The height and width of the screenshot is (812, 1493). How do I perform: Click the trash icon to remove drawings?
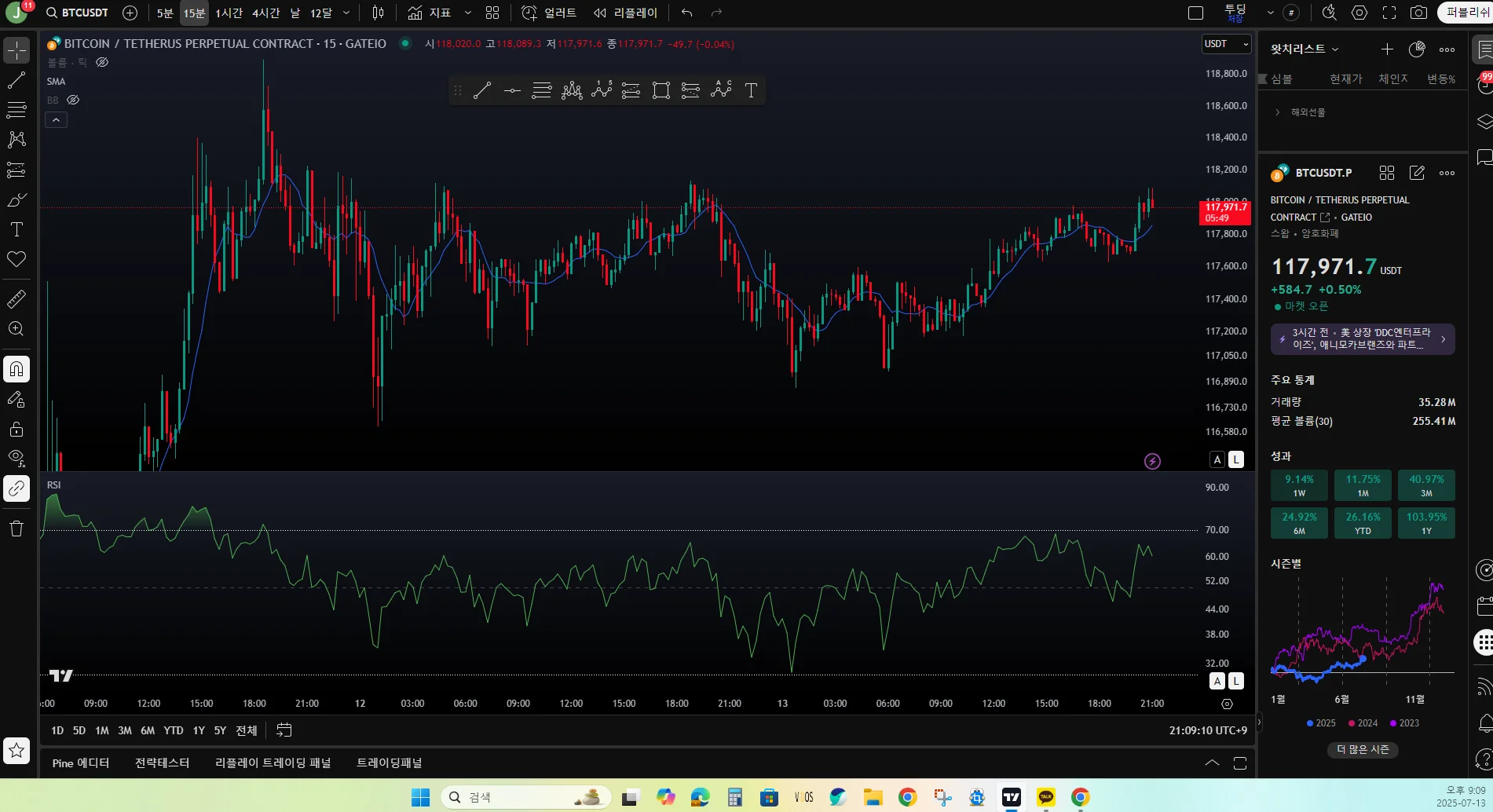coord(16,529)
